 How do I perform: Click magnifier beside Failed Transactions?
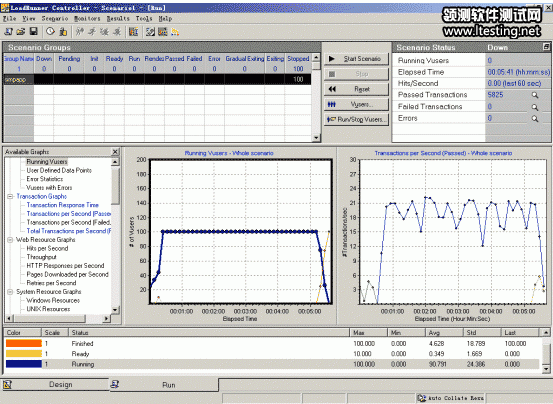(x=535, y=107)
